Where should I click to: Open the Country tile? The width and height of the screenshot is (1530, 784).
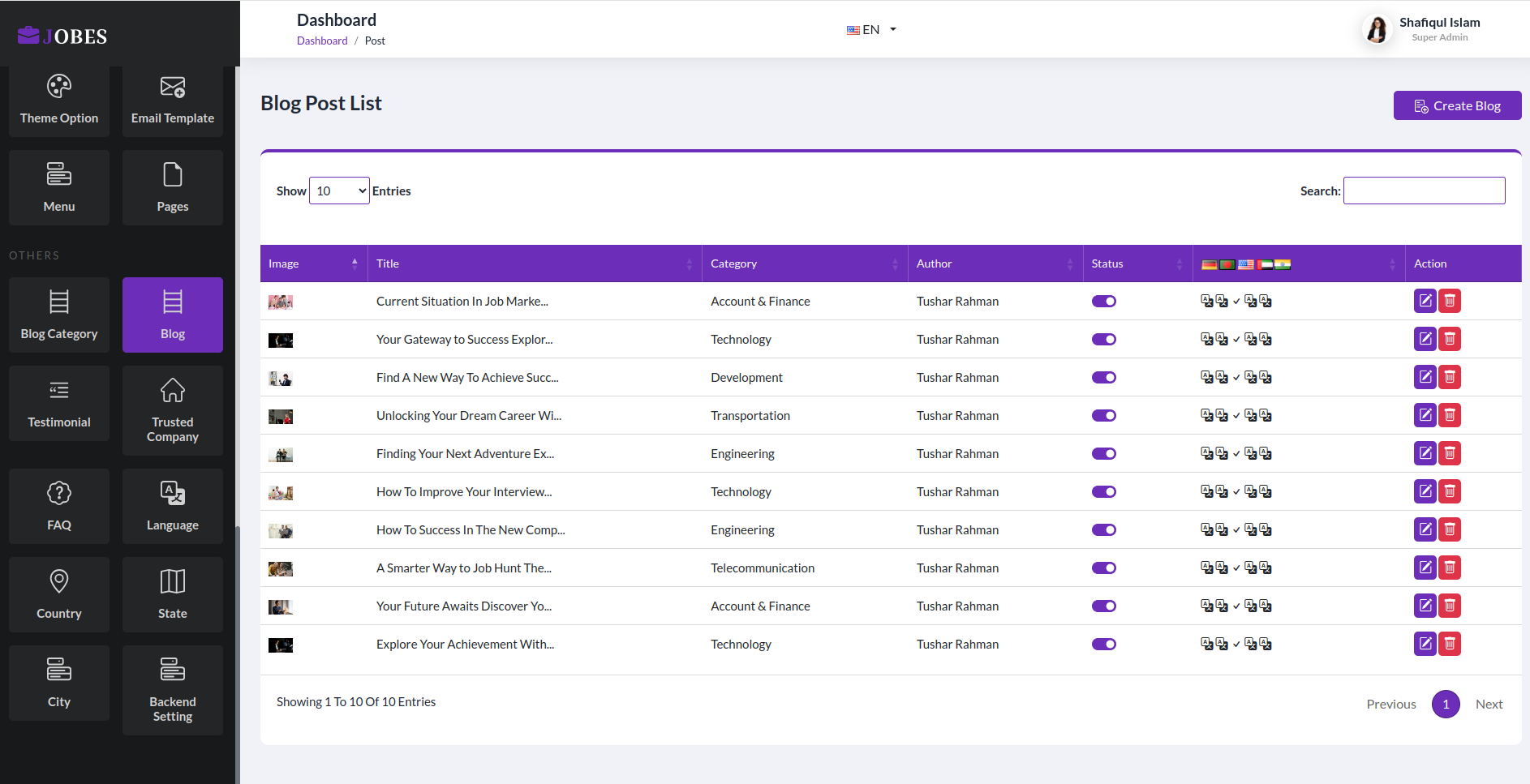point(59,594)
